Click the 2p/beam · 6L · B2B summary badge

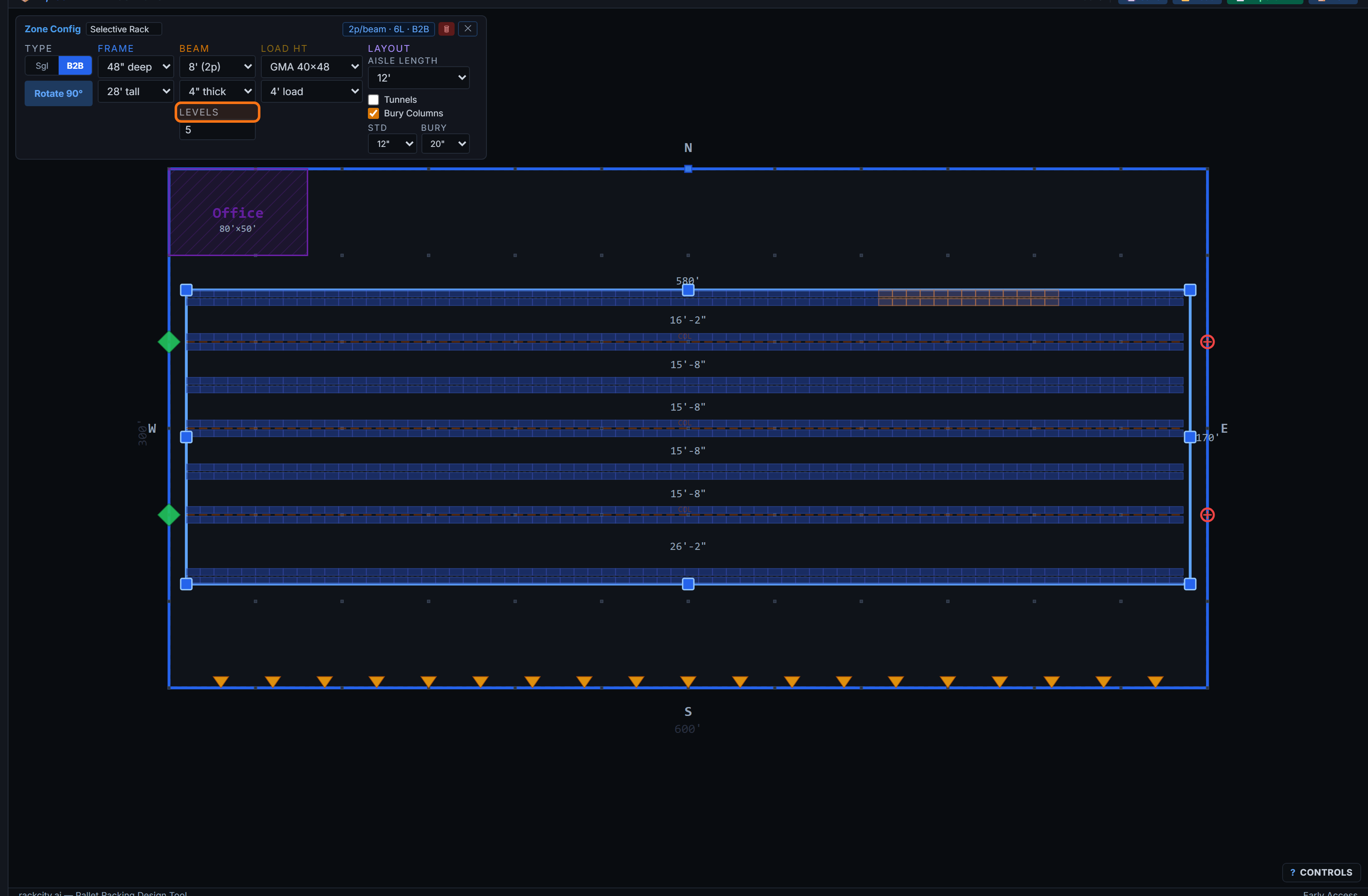pyautogui.click(x=389, y=29)
